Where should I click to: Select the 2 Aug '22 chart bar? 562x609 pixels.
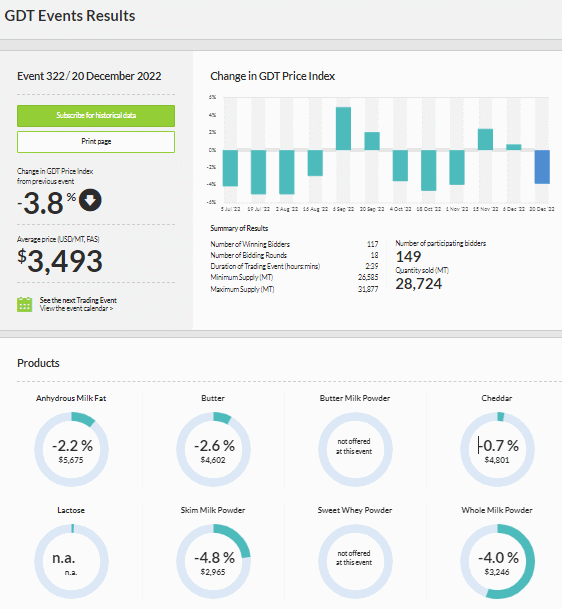(287, 172)
